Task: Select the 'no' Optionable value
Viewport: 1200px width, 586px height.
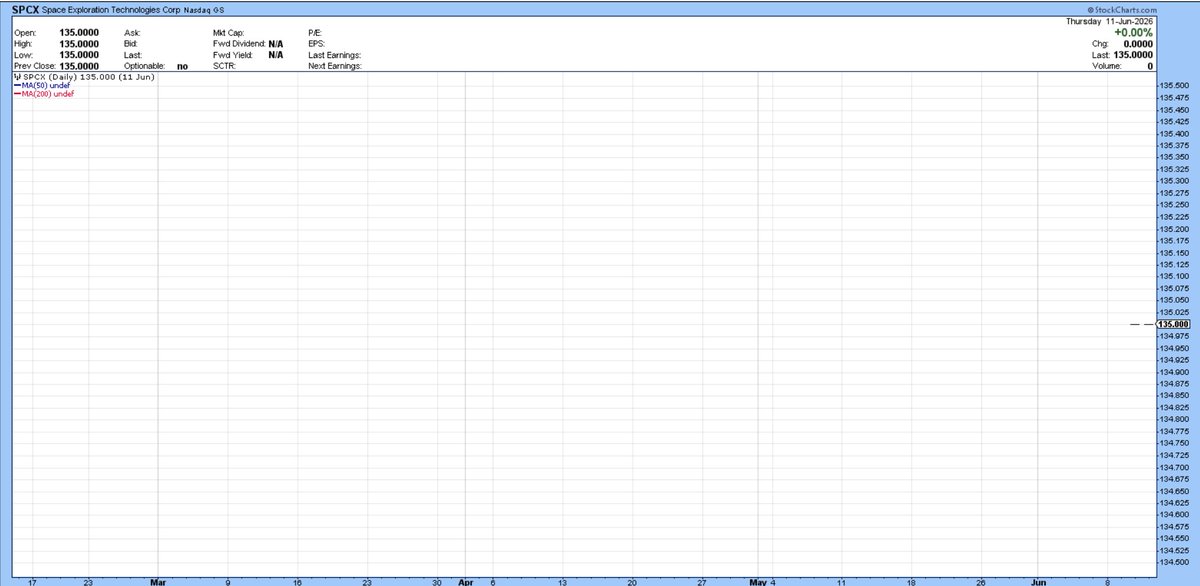Action: click(x=182, y=66)
